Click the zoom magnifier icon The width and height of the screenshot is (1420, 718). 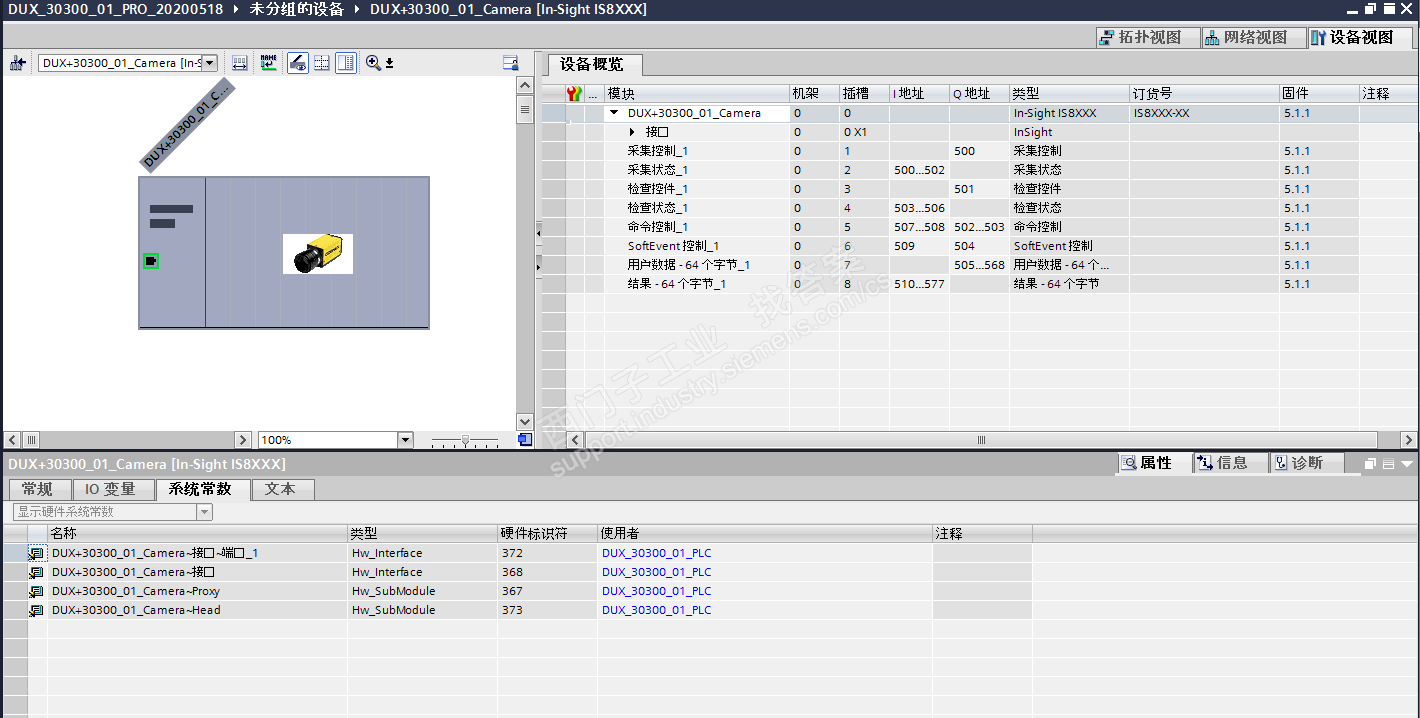pos(373,63)
